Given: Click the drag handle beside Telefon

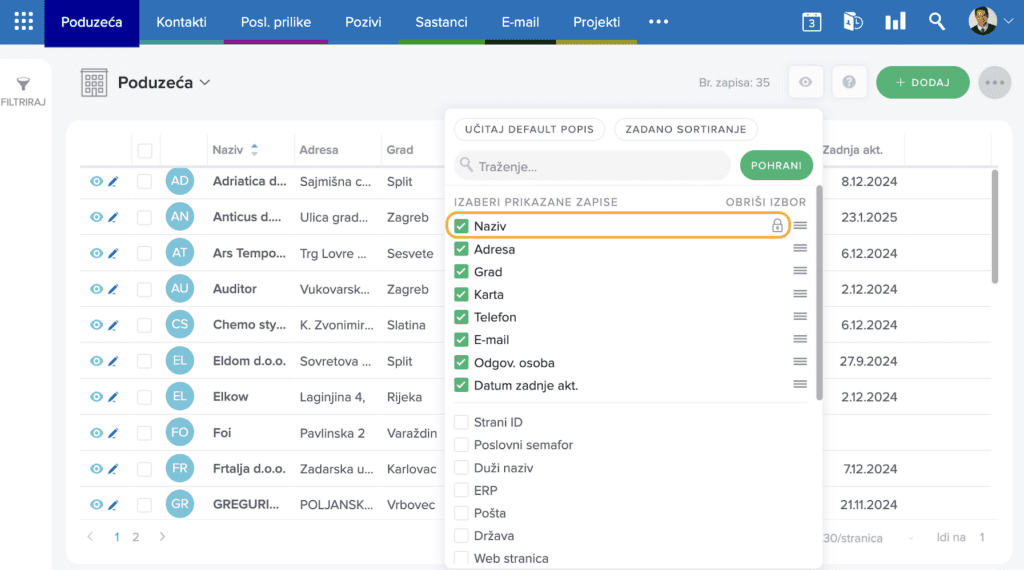Looking at the screenshot, I should tap(800, 317).
